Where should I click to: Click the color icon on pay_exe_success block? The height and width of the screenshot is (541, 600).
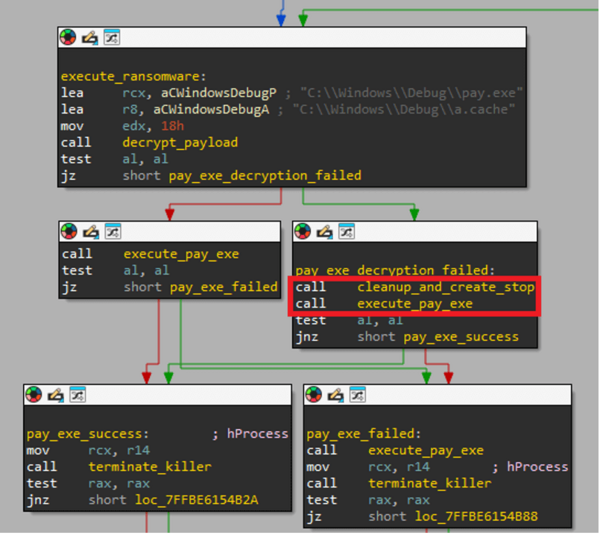click(34, 395)
